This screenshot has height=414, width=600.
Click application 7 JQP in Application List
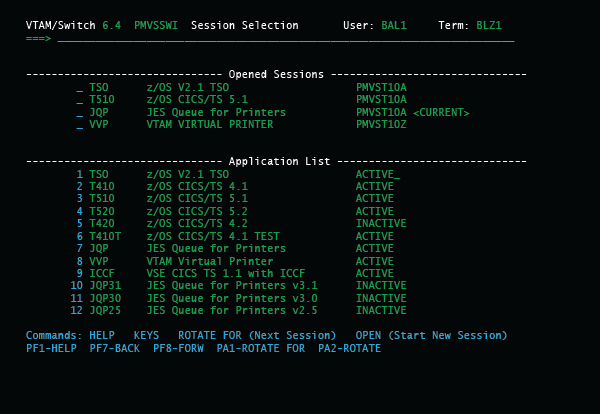(235, 249)
